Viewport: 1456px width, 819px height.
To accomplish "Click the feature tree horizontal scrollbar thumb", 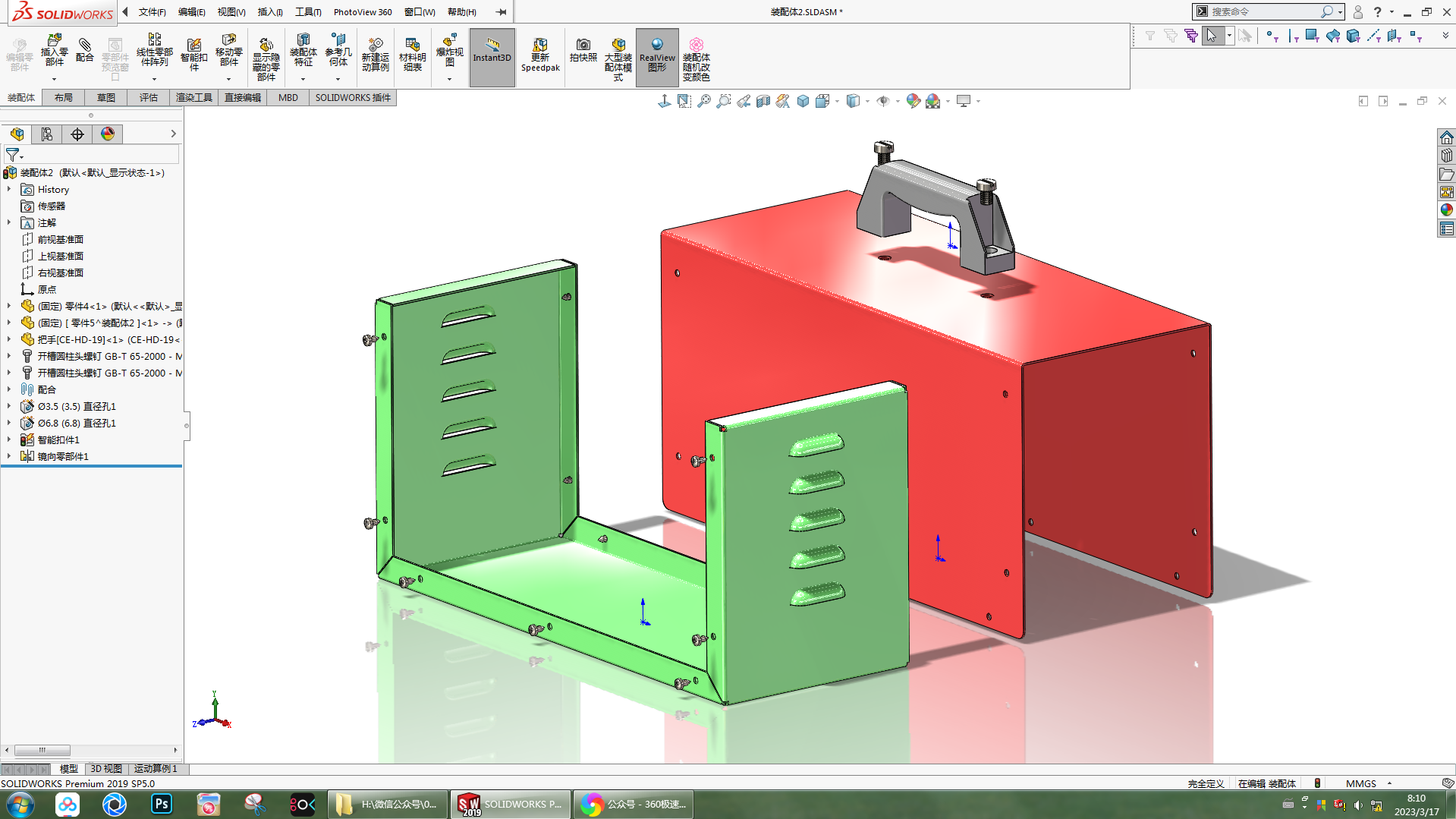I will 42,750.
